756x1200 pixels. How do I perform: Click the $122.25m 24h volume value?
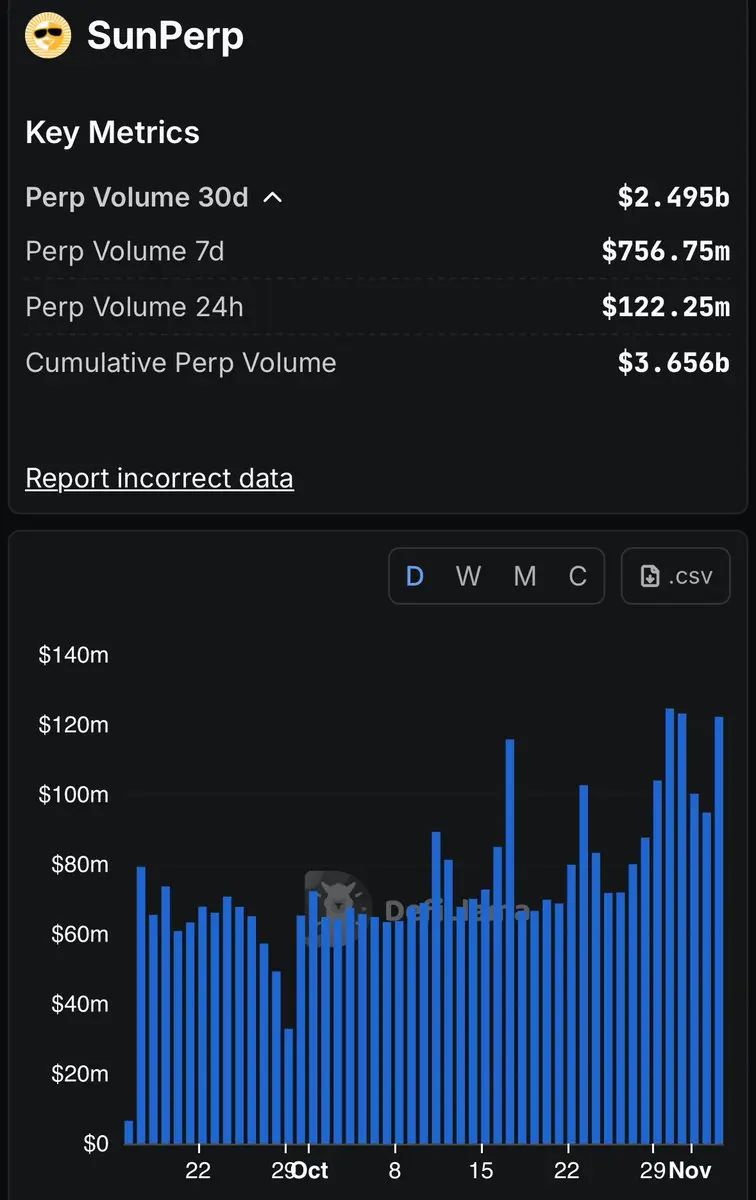[665, 307]
